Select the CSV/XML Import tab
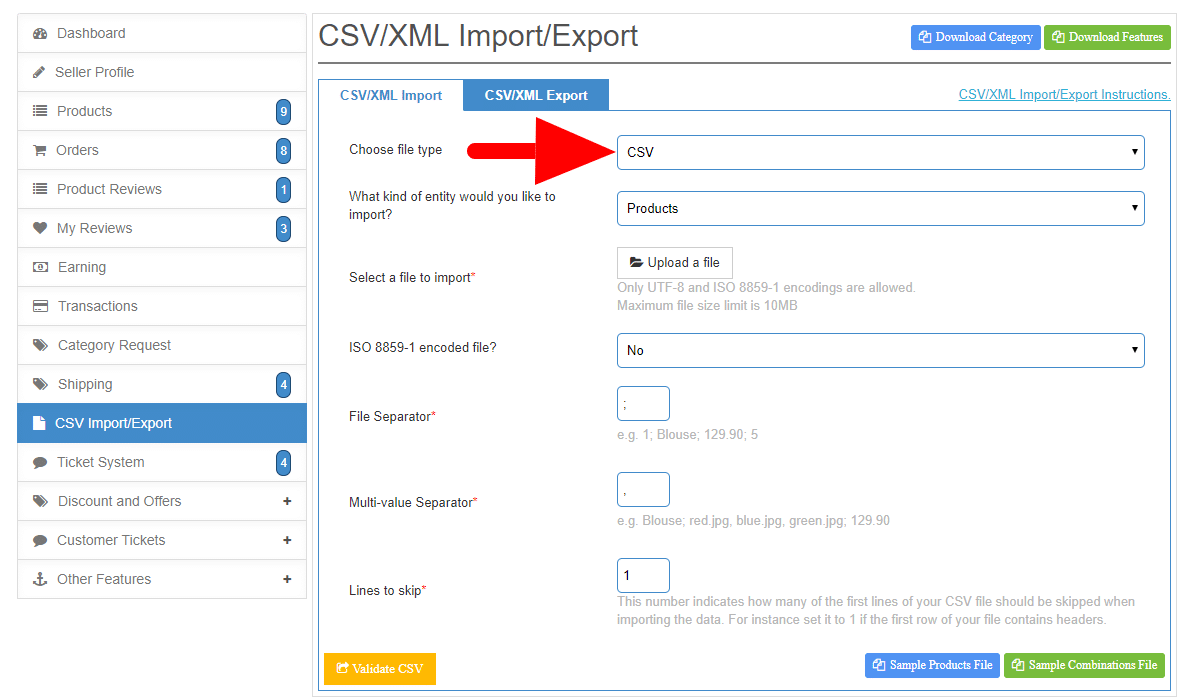The image size is (1198, 700). 390,96
